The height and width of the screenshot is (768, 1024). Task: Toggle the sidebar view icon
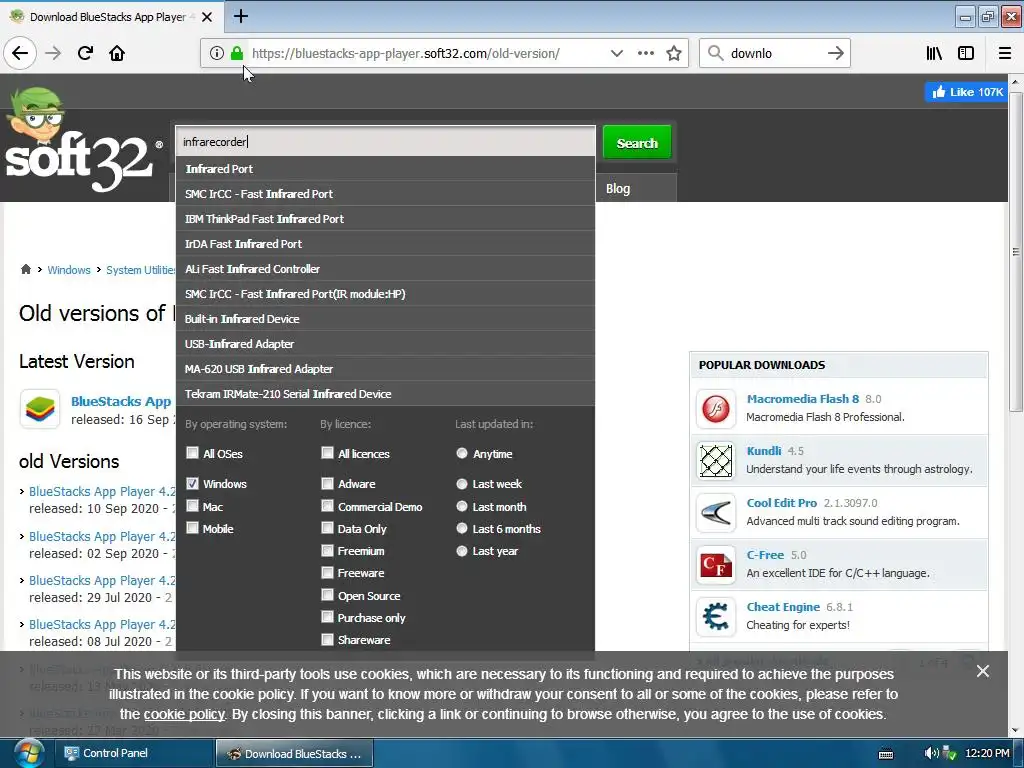click(x=966, y=53)
